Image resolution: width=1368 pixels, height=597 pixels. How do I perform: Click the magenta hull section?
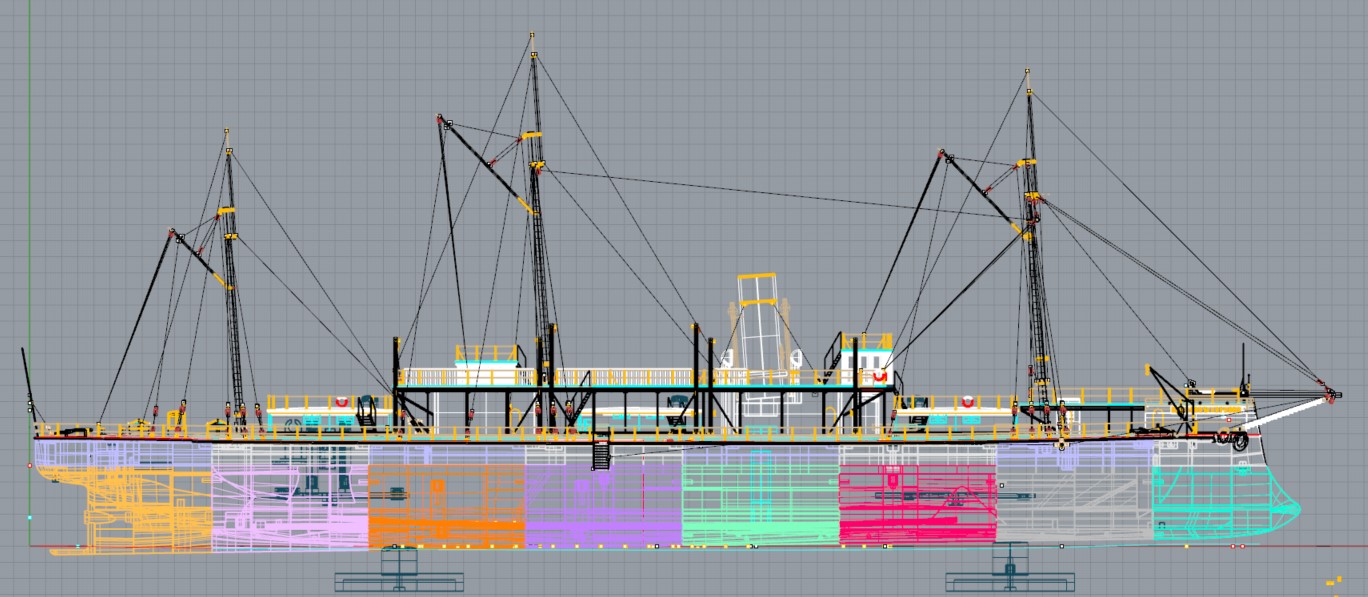(x=917, y=505)
